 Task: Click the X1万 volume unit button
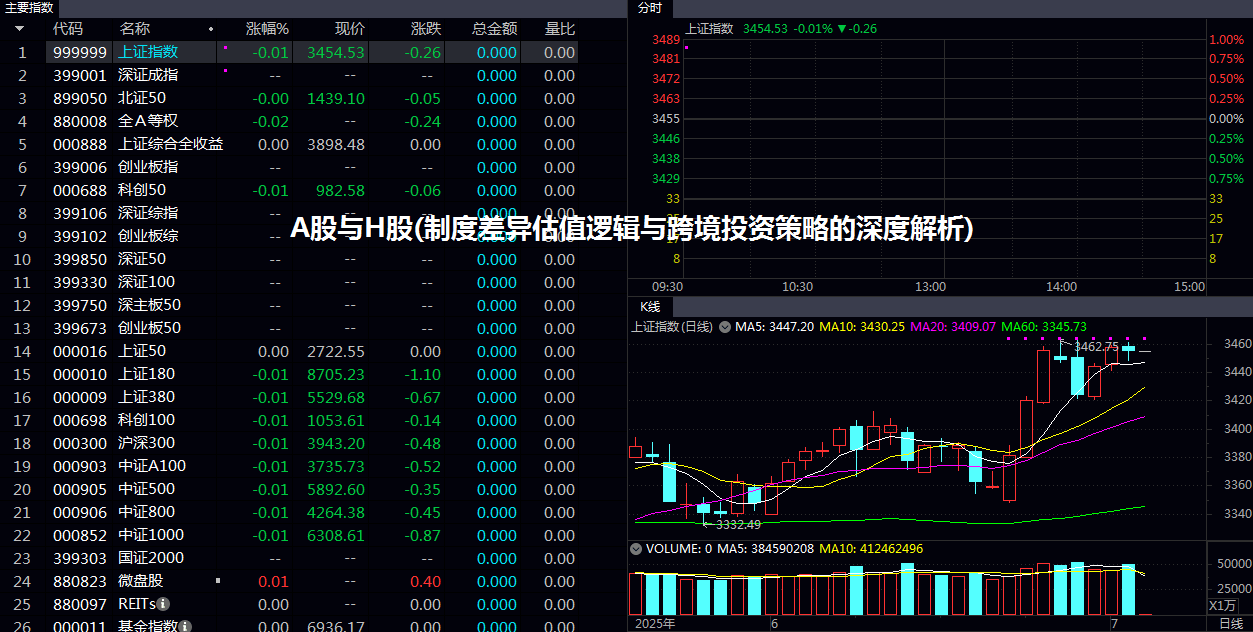tap(1221, 605)
